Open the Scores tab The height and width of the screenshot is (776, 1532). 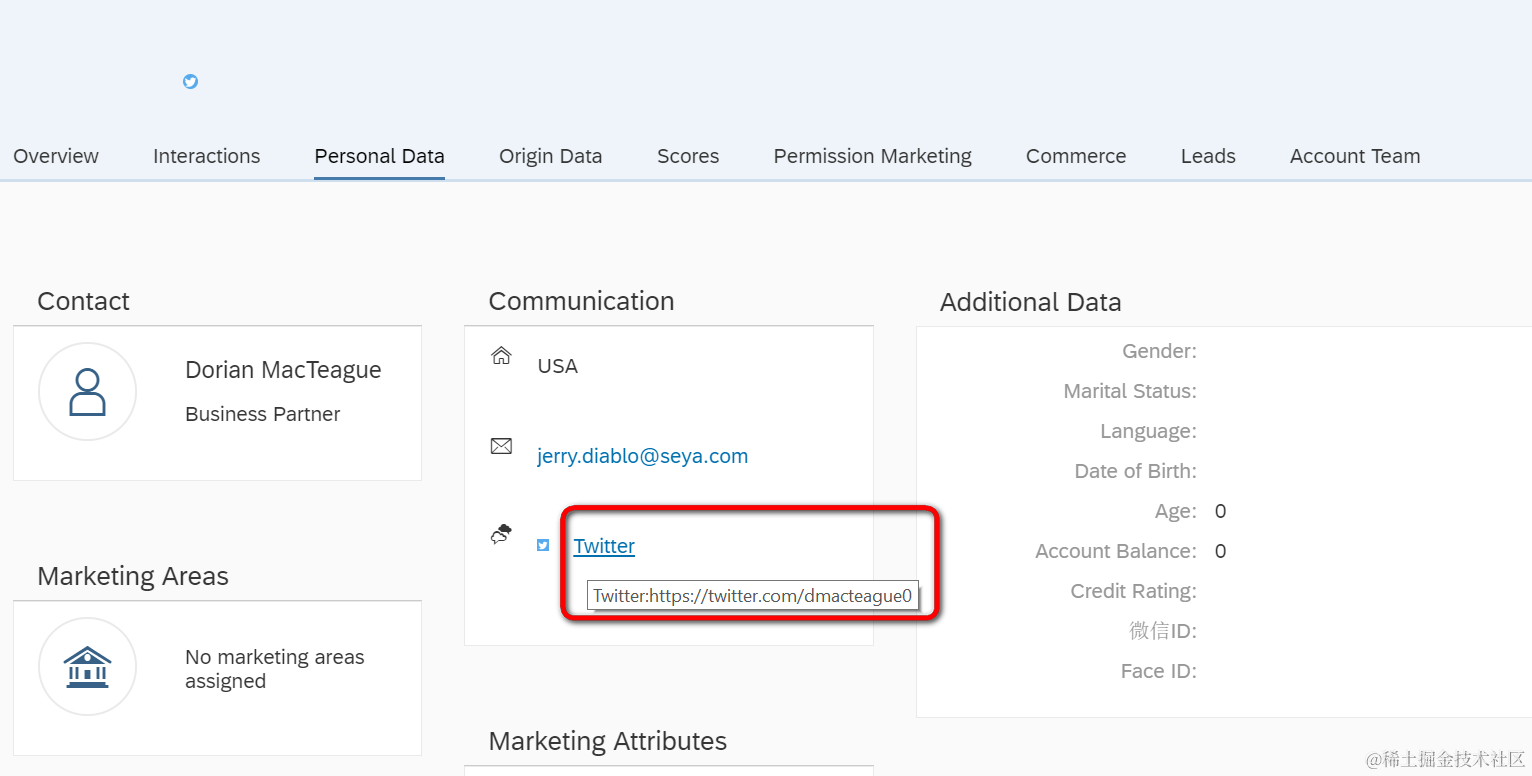(688, 156)
